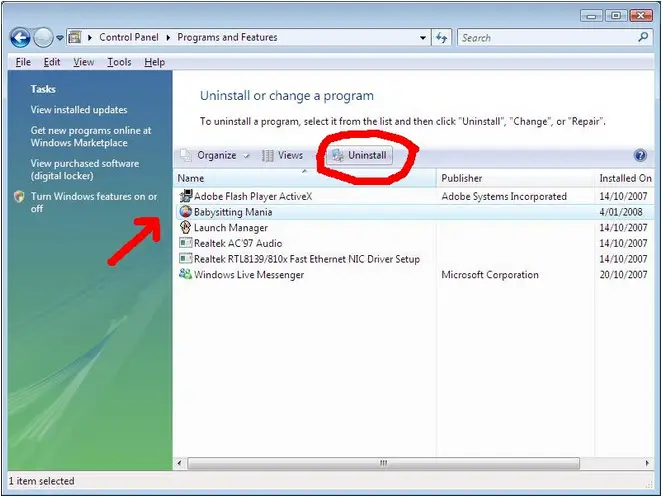The height and width of the screenshot is (498, 662).
Task: Expand the arrow after Control Panel breadcrumb
Action: tap(168, 38)
